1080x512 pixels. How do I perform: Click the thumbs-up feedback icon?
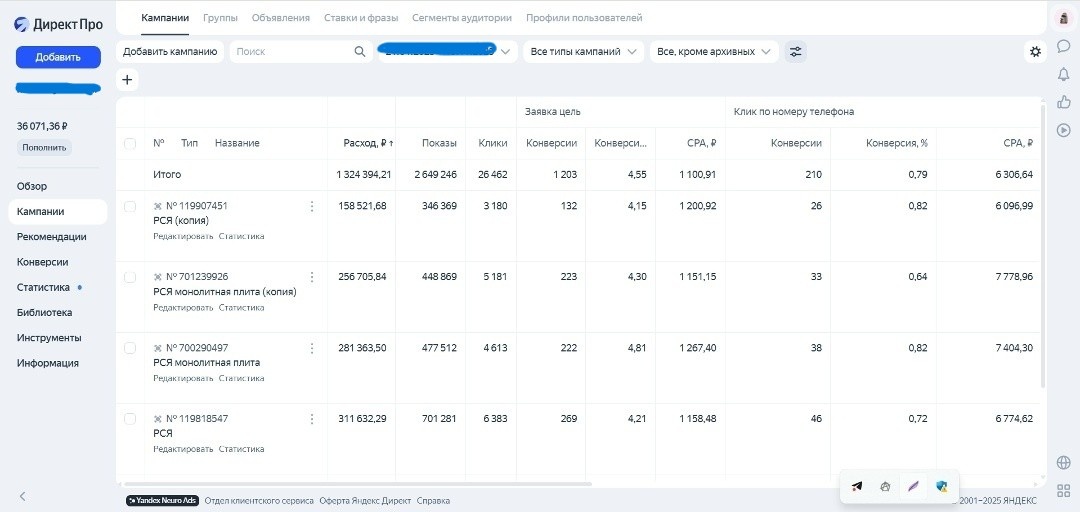1063,102
